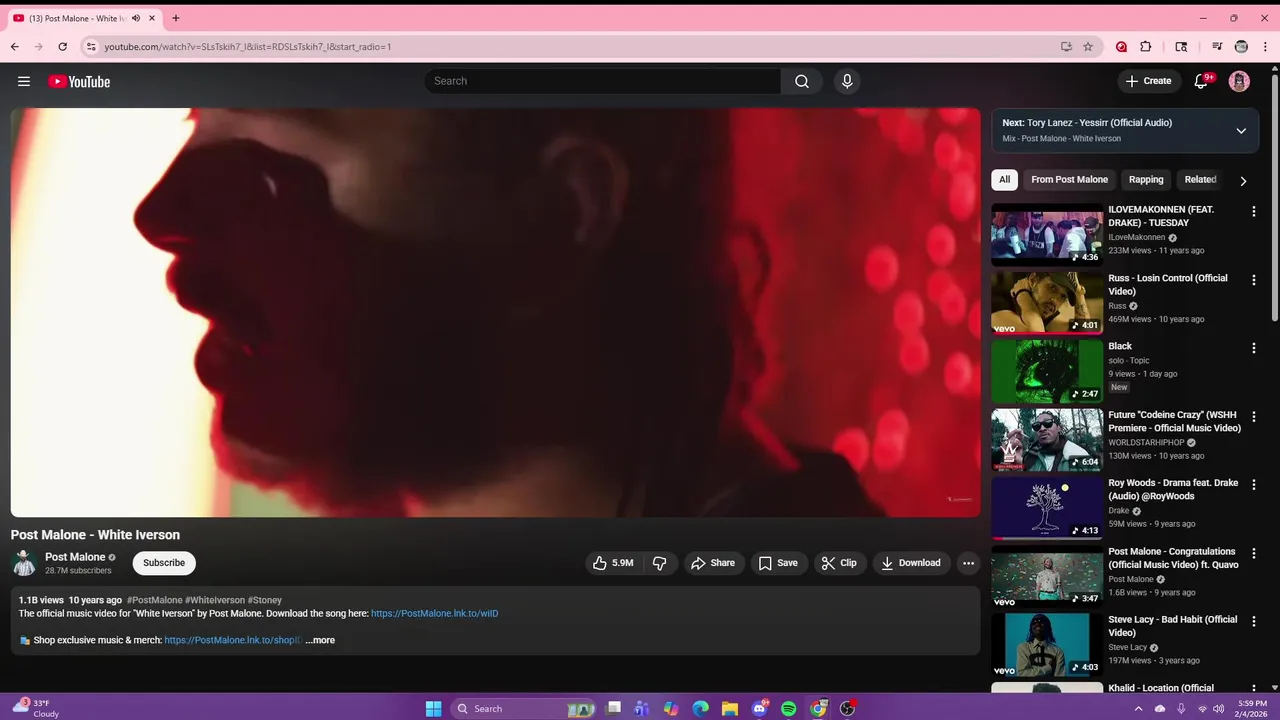The height and width of the screenshot is (720, 1280).
Task: Click the taskbar Search box
Action: [523, 708]
